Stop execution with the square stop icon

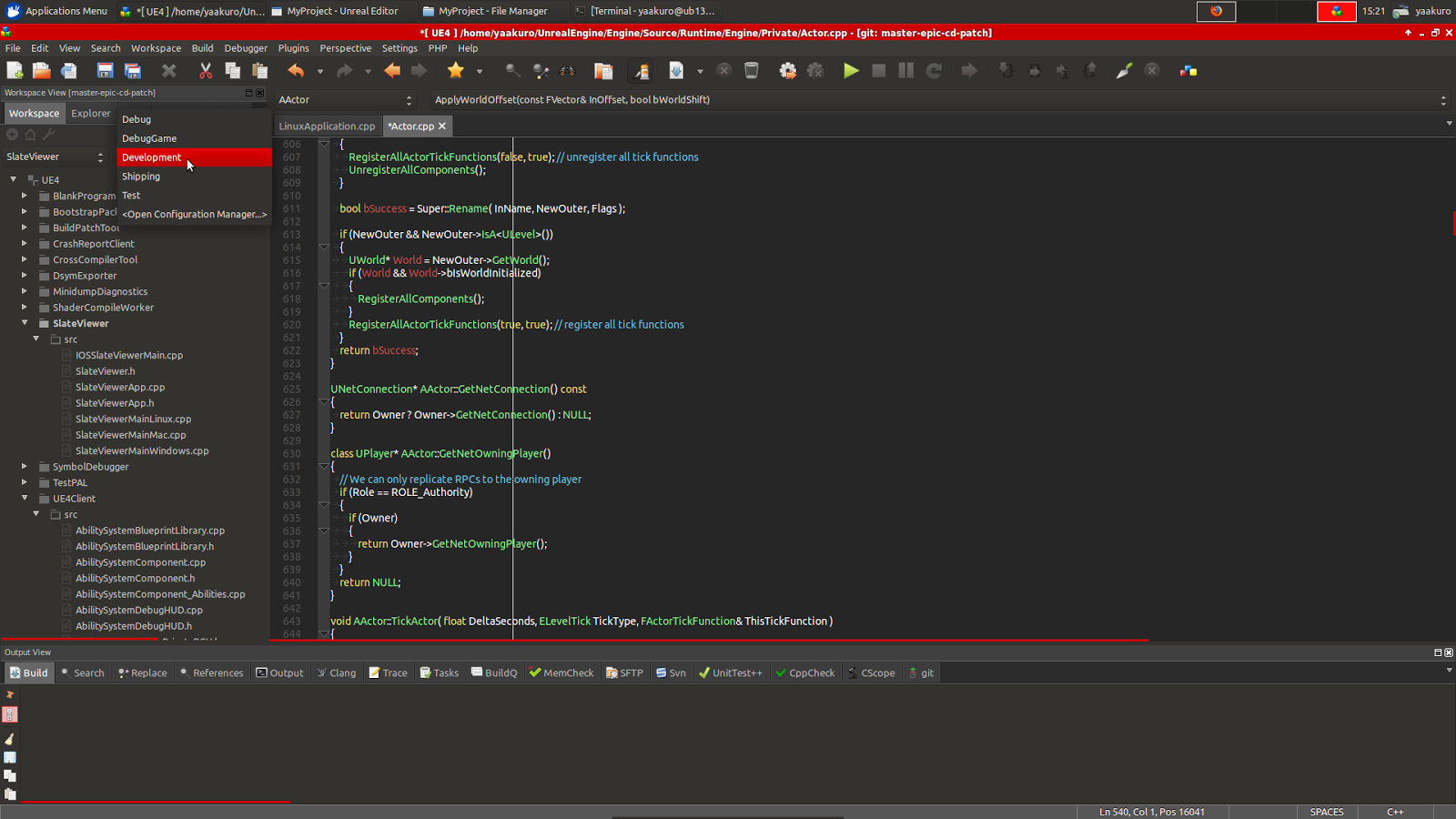(x=878, y=70)
